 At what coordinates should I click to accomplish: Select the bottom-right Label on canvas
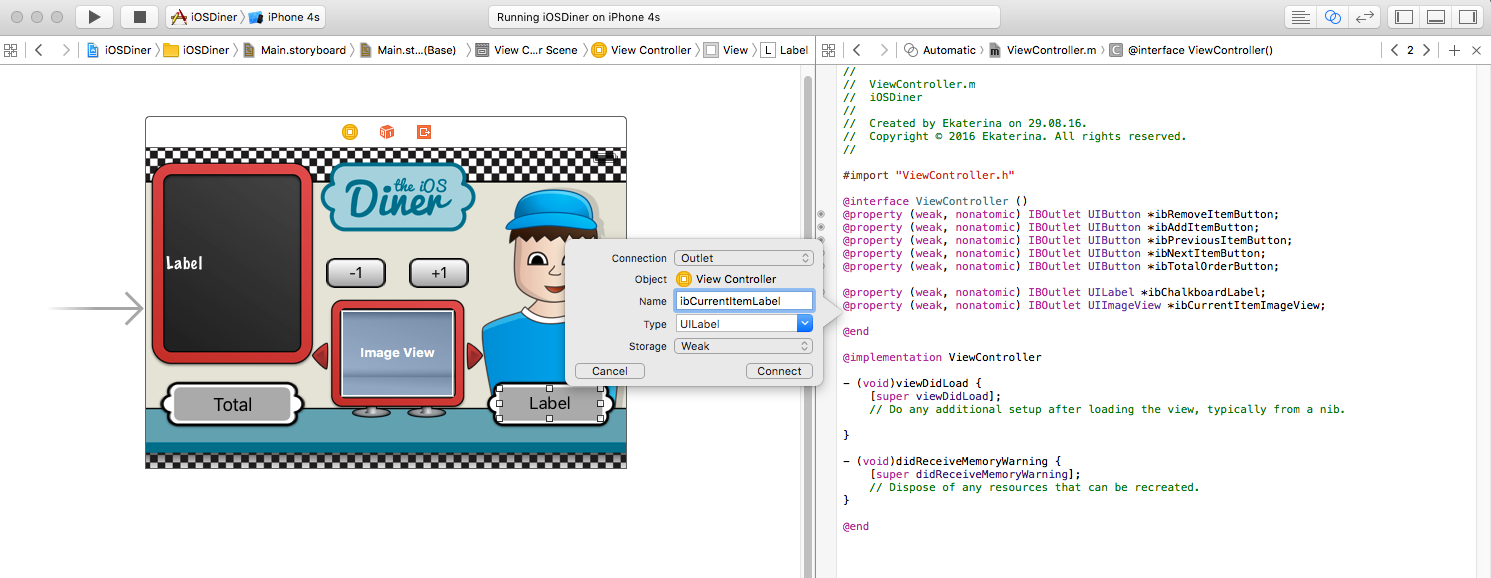coord(549,403)
